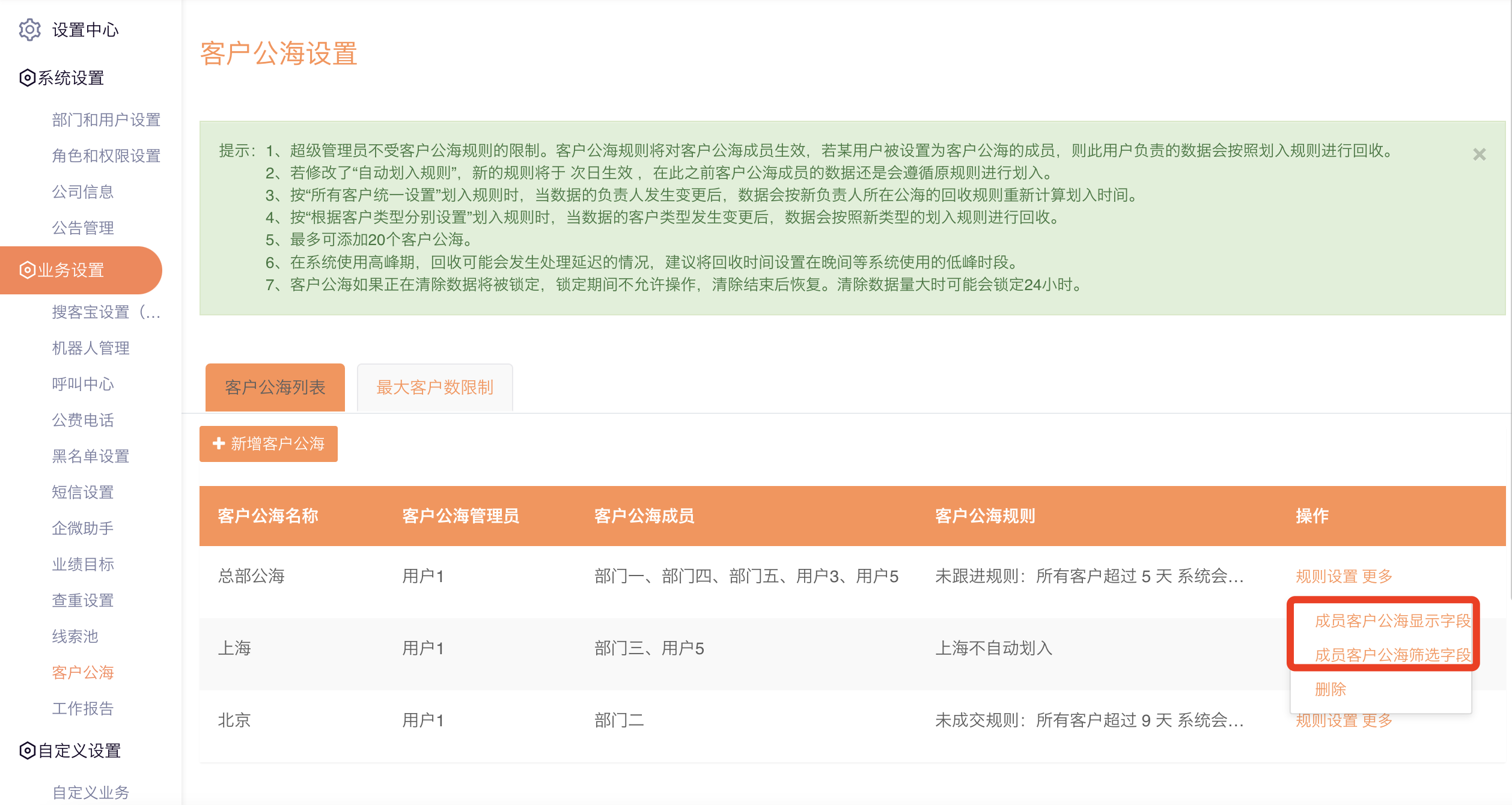Click the settings center gear icon
This screenshot has height=805, width=1512.
pyautogui.click(x=29, y=29)
